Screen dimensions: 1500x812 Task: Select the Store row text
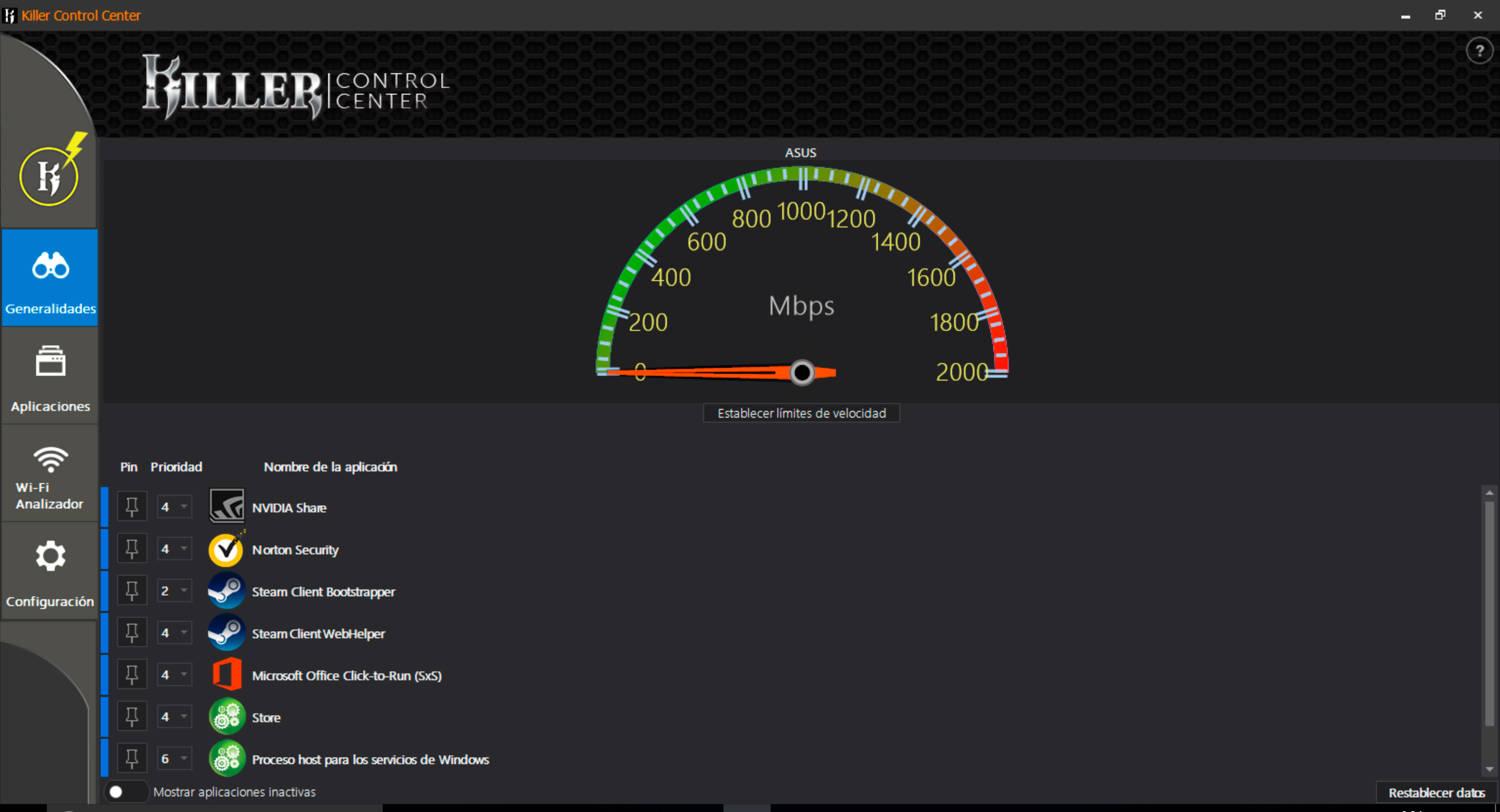(x=266, y=717)
